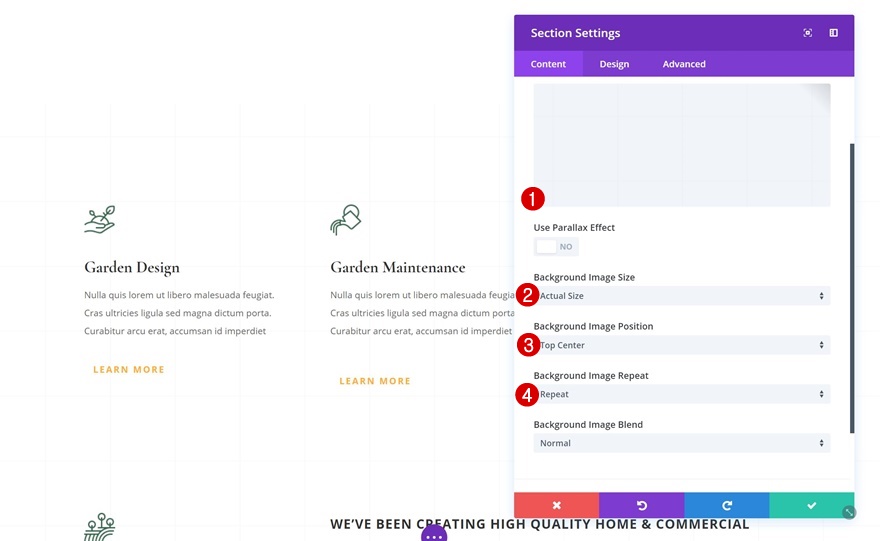Click the Garden Maintenance heading
The image size is (880, 541).
click(398, 267)
